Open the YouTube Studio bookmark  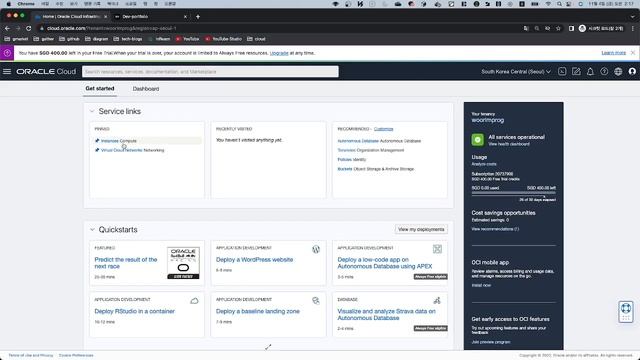[223, 39]
